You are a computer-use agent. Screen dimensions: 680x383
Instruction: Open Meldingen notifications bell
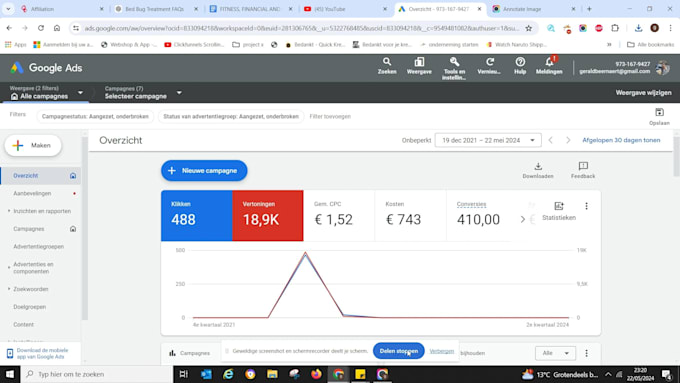(x=549, y=66)
